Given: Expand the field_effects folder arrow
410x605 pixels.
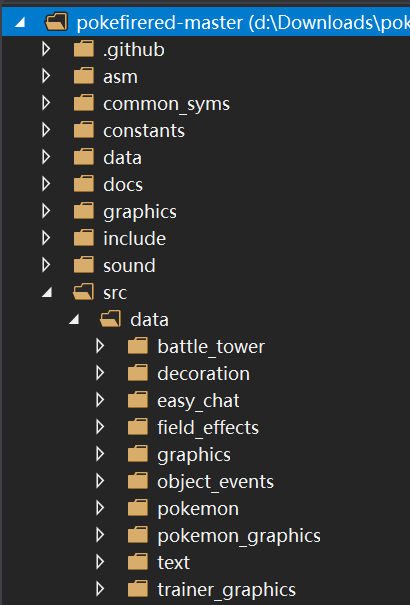Looking at the screenshot, I should [100, 427].
